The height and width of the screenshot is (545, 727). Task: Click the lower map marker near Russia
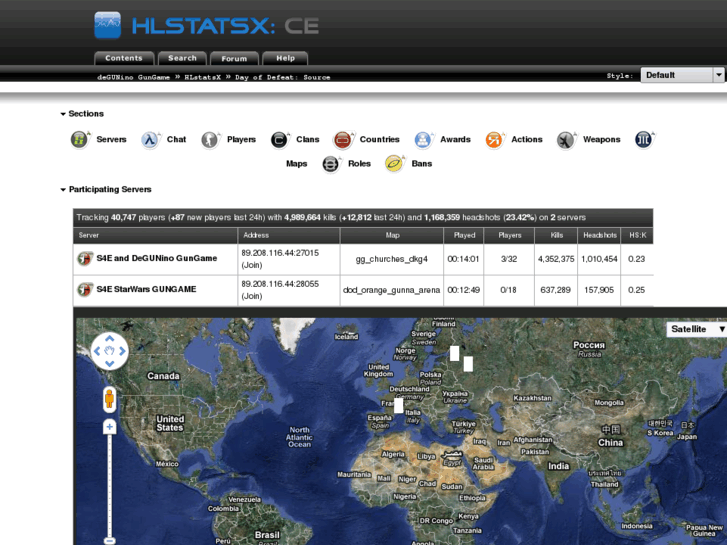tap(468, 364)
